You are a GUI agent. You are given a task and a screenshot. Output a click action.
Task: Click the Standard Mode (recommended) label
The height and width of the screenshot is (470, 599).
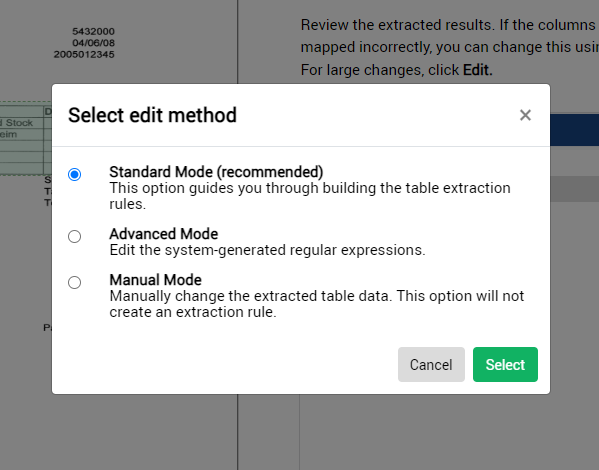point(216,172)
